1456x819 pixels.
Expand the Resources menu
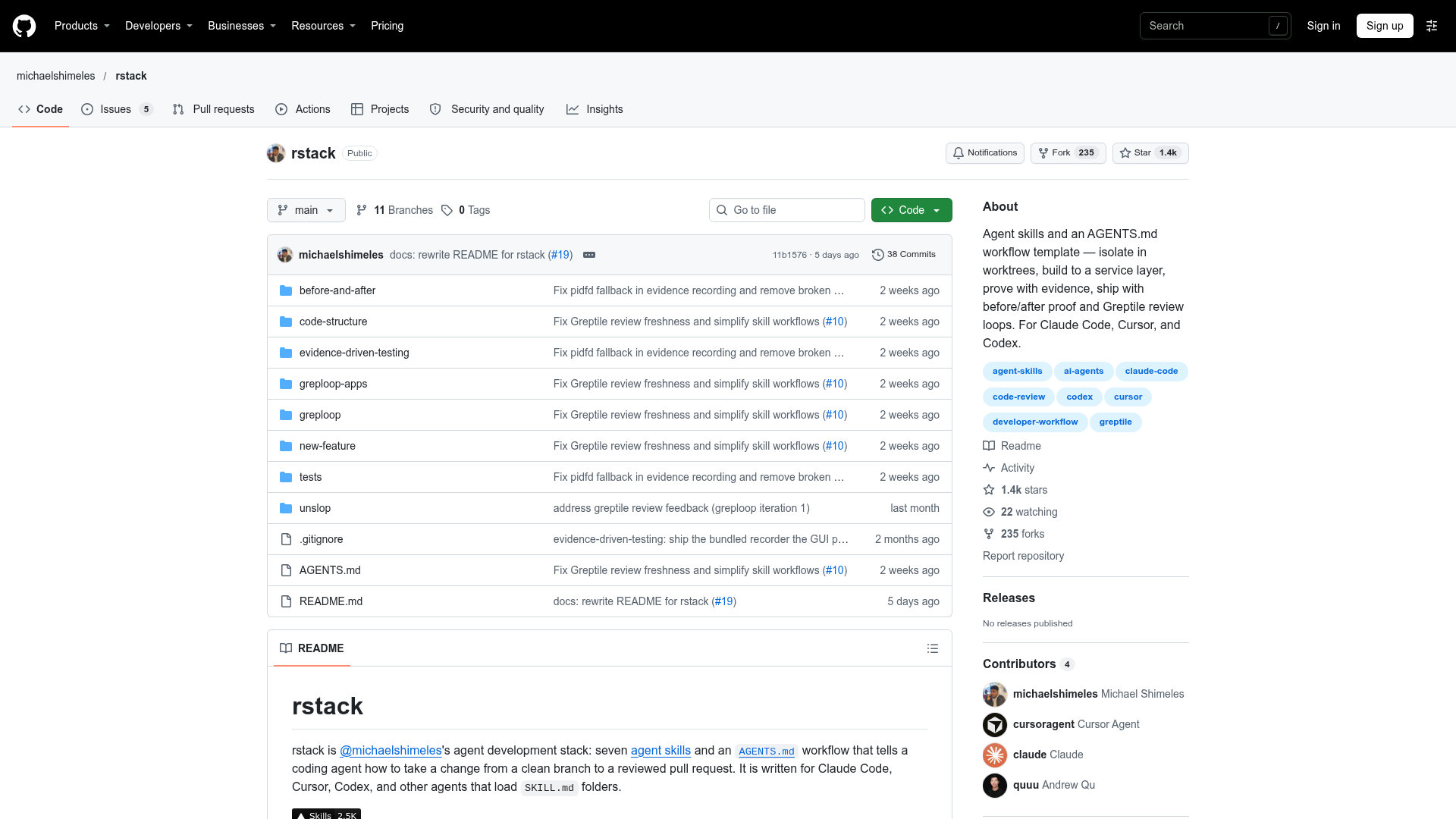[x=323, y=26]
